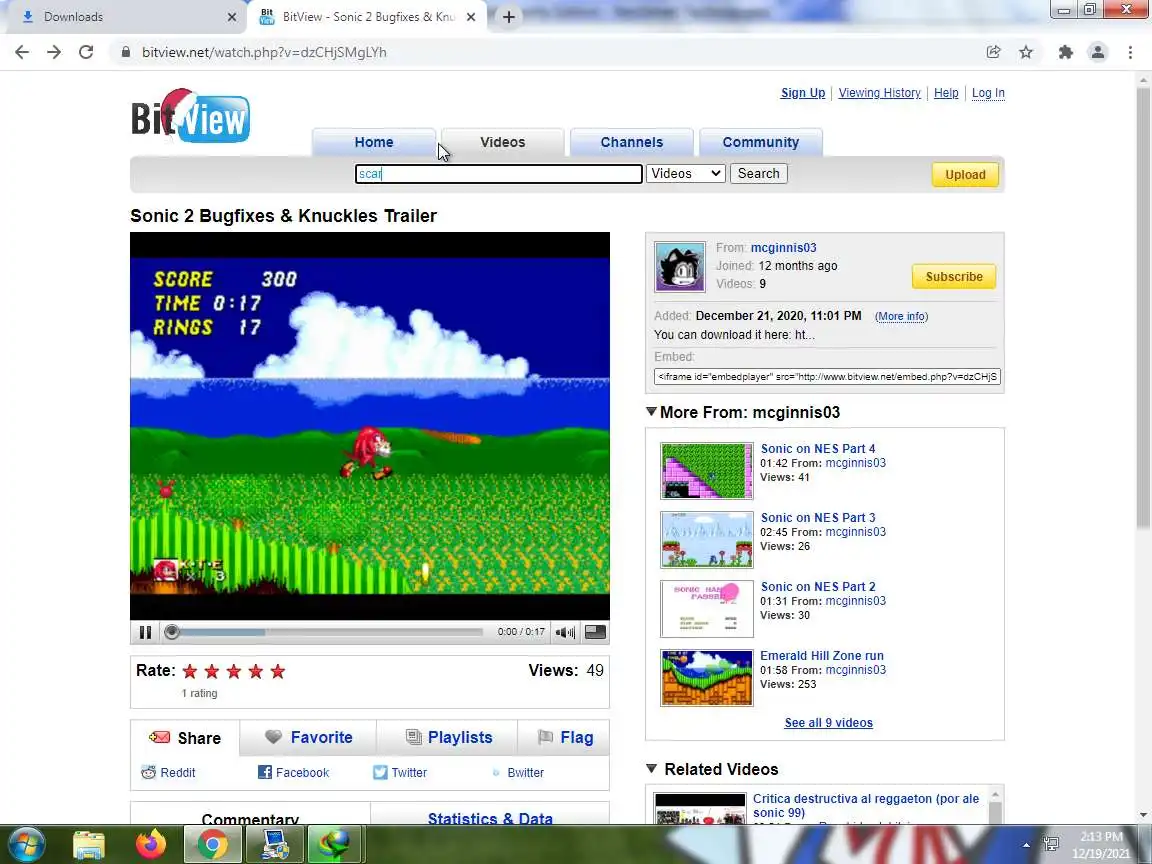Mute the video player volume icon
The width and height of the screenshot is (1152, 864).
tap(565, 633)
